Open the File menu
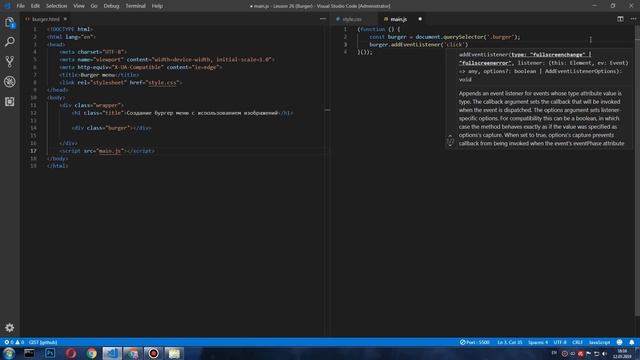This screenshot has width=640, height=360. pyautogui.click(x=20, y=6)
